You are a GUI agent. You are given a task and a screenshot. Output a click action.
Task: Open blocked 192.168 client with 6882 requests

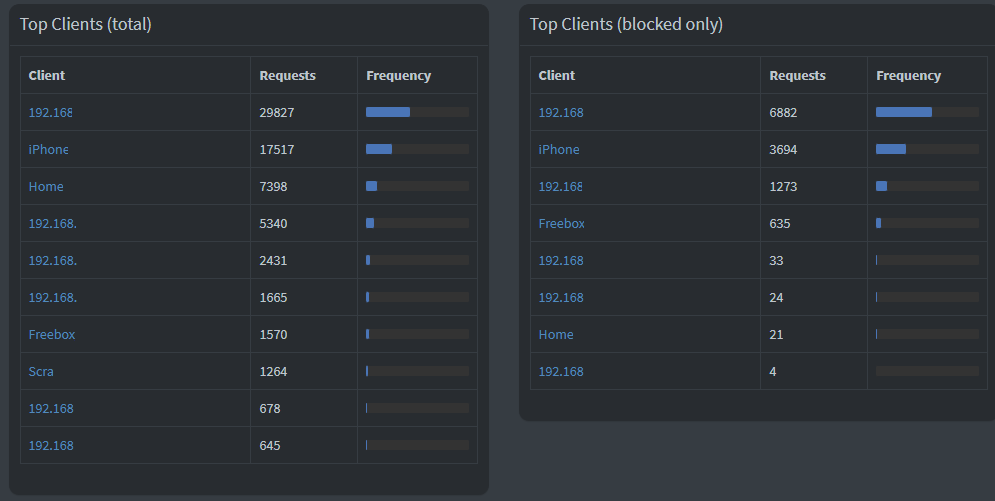coord(561,112)
